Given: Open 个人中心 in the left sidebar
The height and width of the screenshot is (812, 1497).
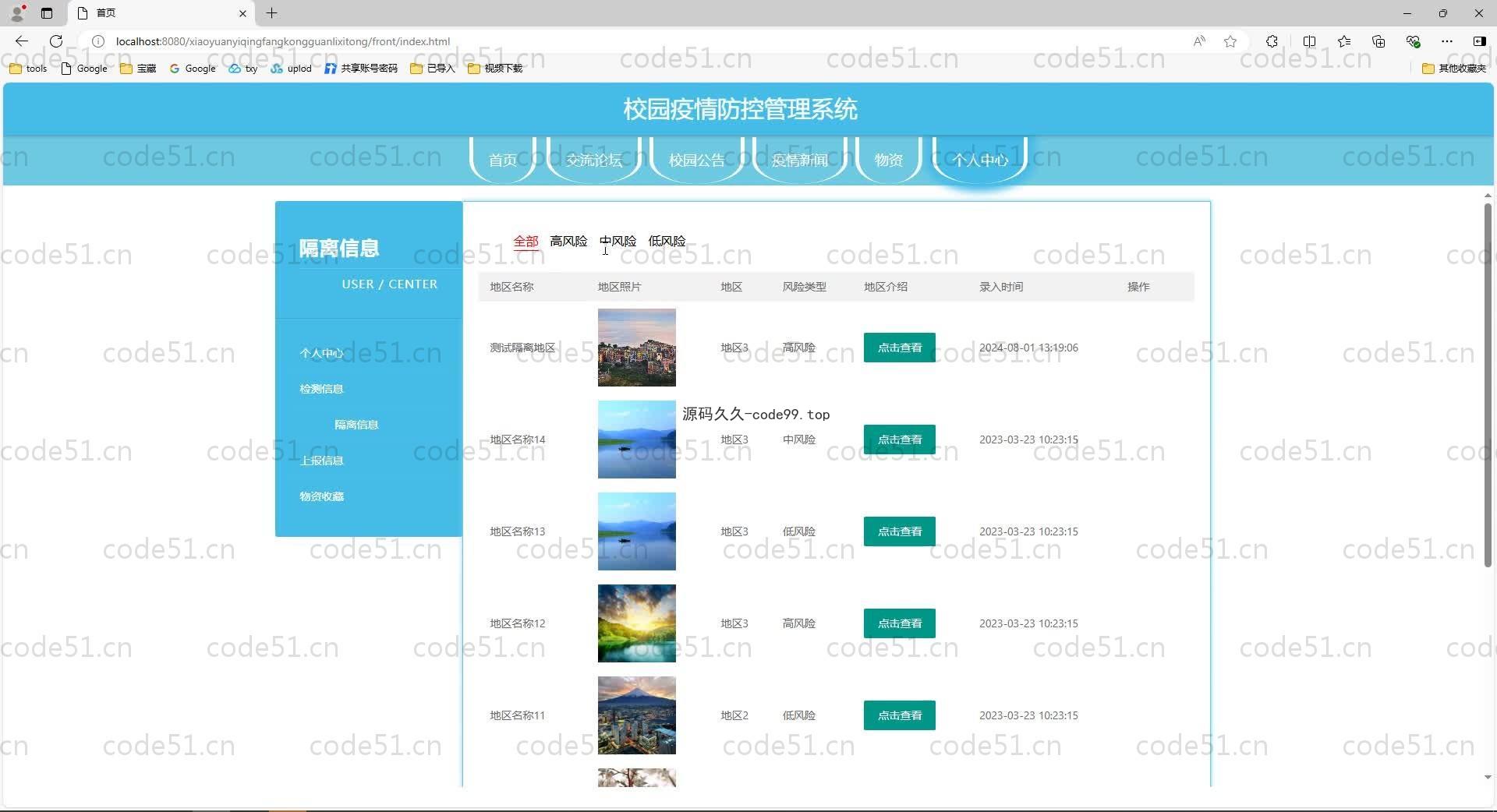Looking at the screenshot, I should (x=321, y=353).
